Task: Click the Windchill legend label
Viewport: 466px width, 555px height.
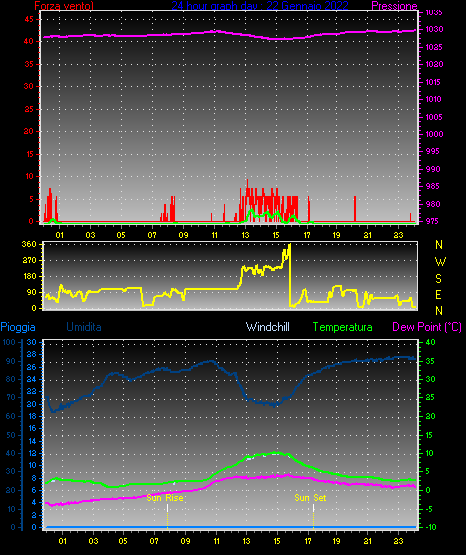Action: (x=268, y=327)
